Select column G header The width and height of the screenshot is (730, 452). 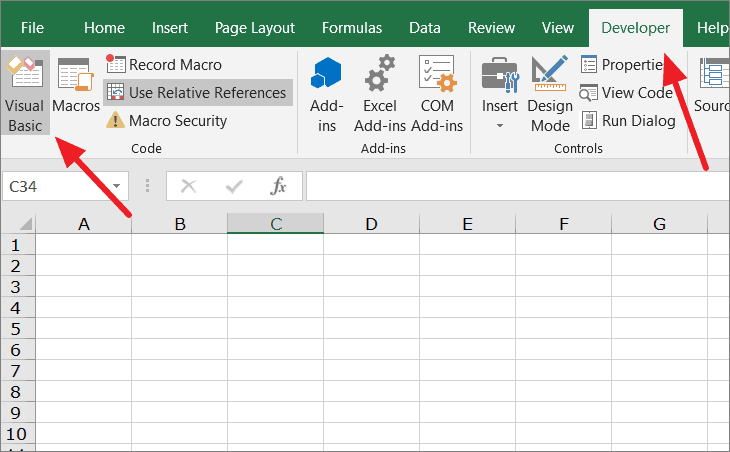click(659, 224)
